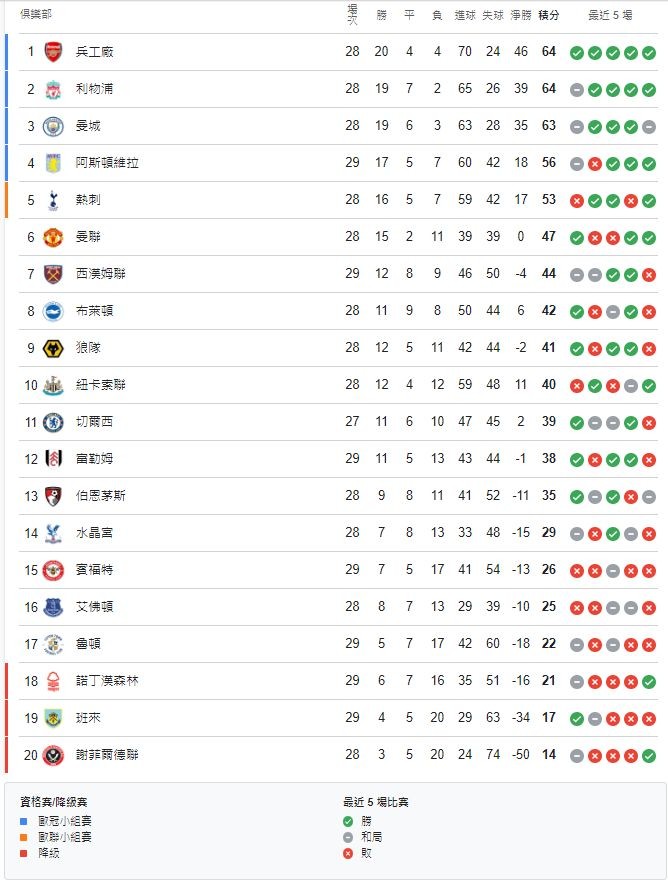
Task: Click the blue 歐冠小組賽 legend swatch
Action: click(x=25, y=821)
